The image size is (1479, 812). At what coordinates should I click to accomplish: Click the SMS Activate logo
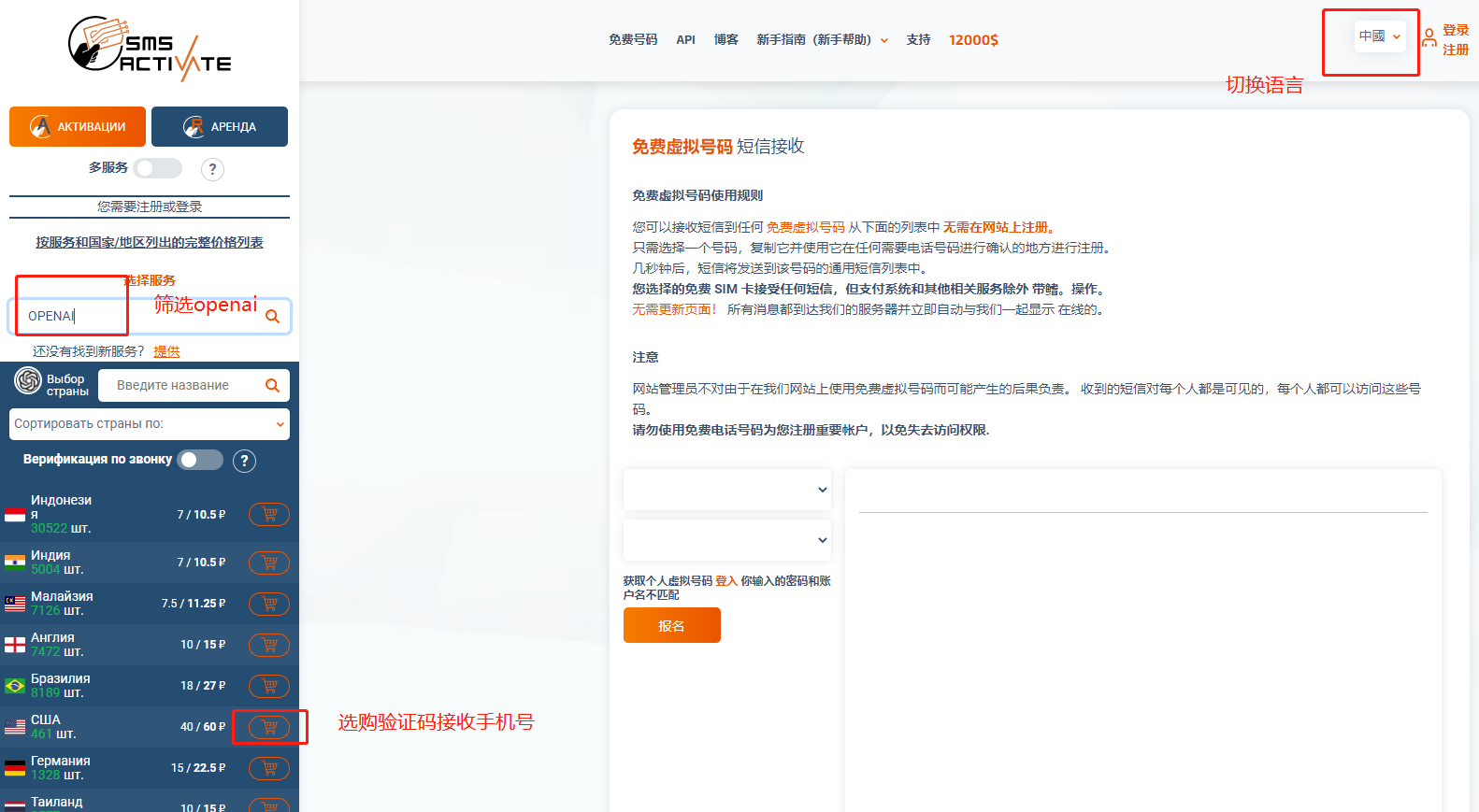[x=150, y=48]
